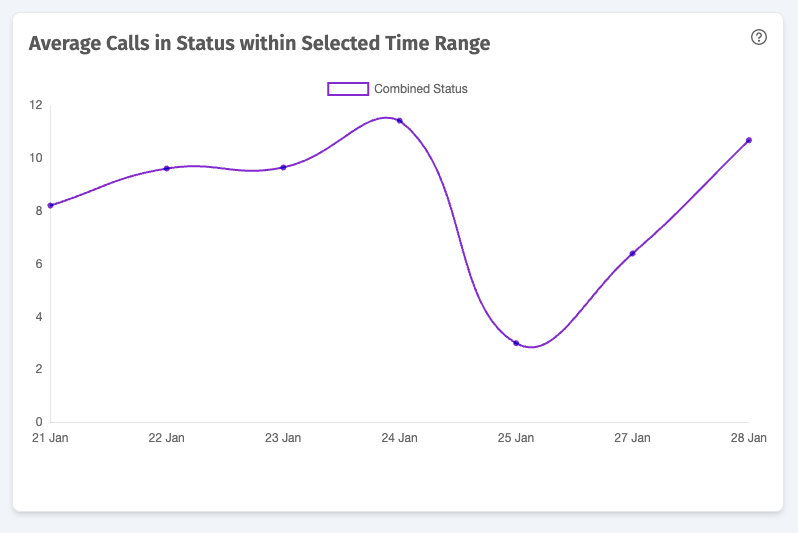Click the 12 value on the y-axis

[x=36, y=105]
